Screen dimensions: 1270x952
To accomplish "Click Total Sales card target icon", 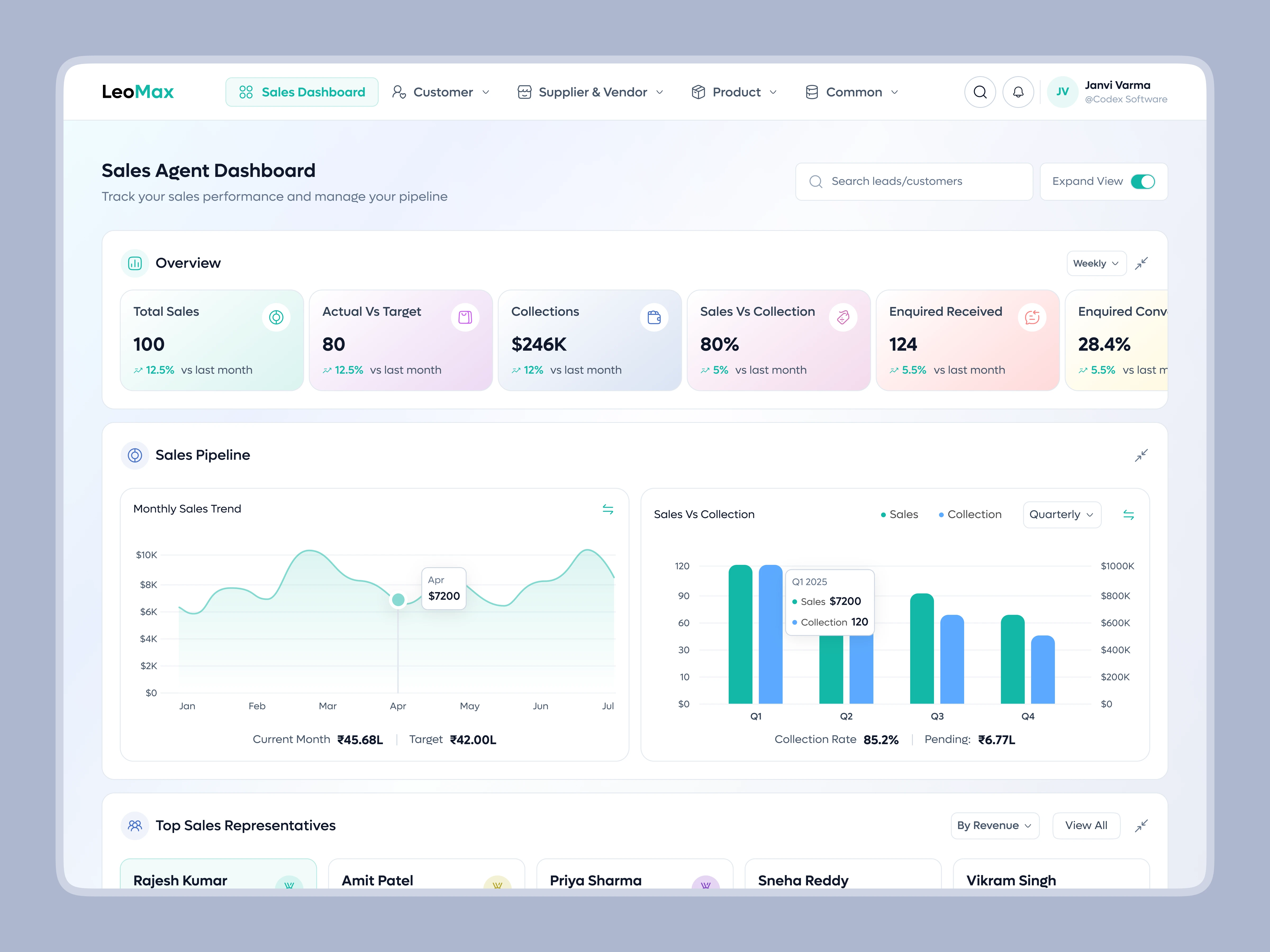I will 276,317.
